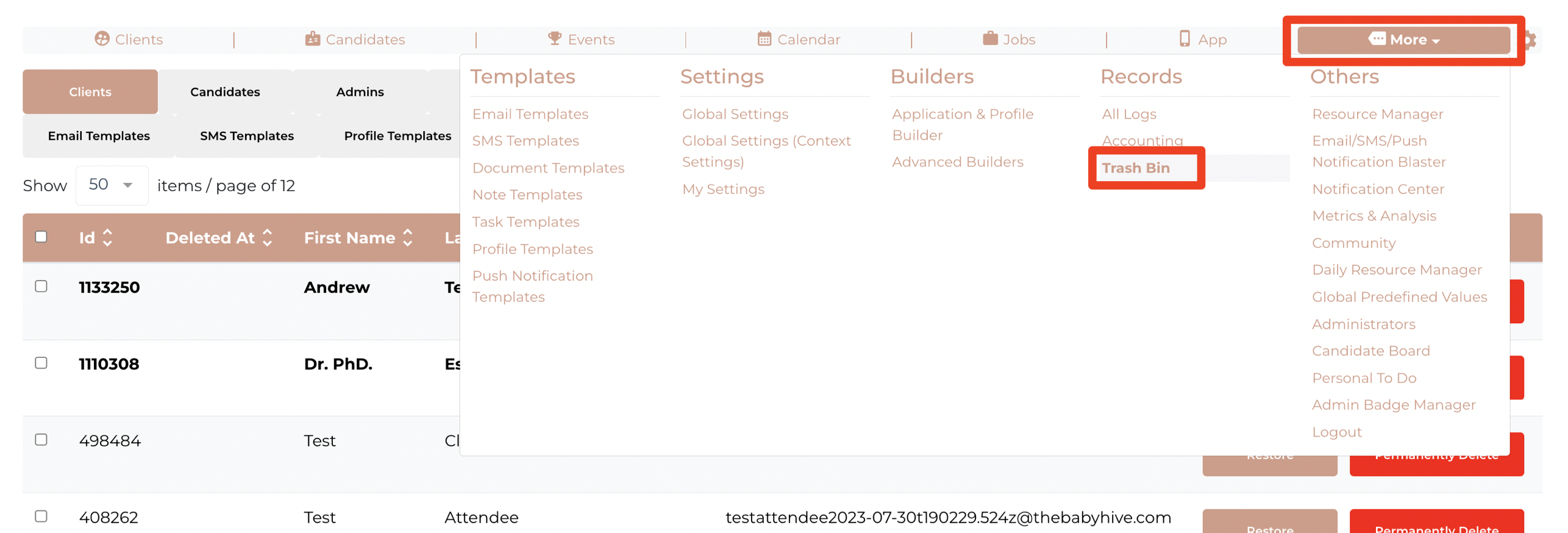Image resolution: width=1568 pixels, height=533 pixels.
Task: Collapse the More dropdown menu
Action: pyautogui.click(x=1402, y=40)
